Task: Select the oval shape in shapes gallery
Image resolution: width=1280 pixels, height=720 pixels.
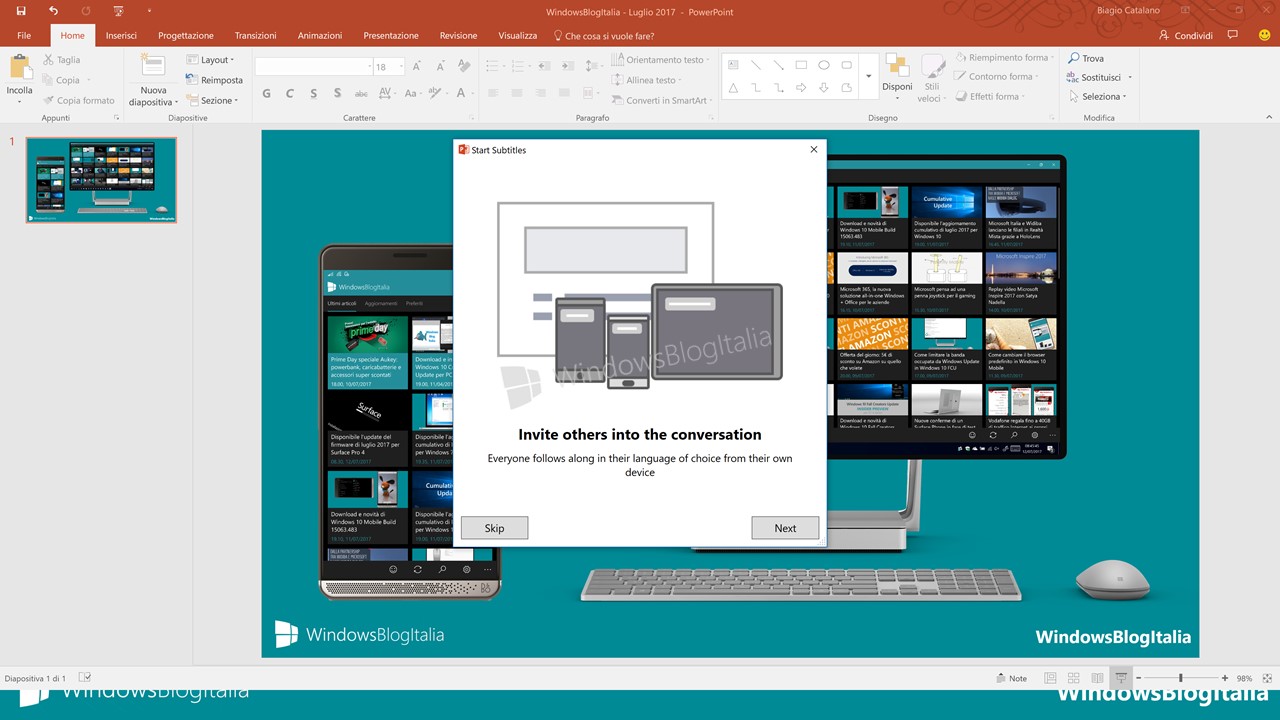Action: tap(824, 65)
